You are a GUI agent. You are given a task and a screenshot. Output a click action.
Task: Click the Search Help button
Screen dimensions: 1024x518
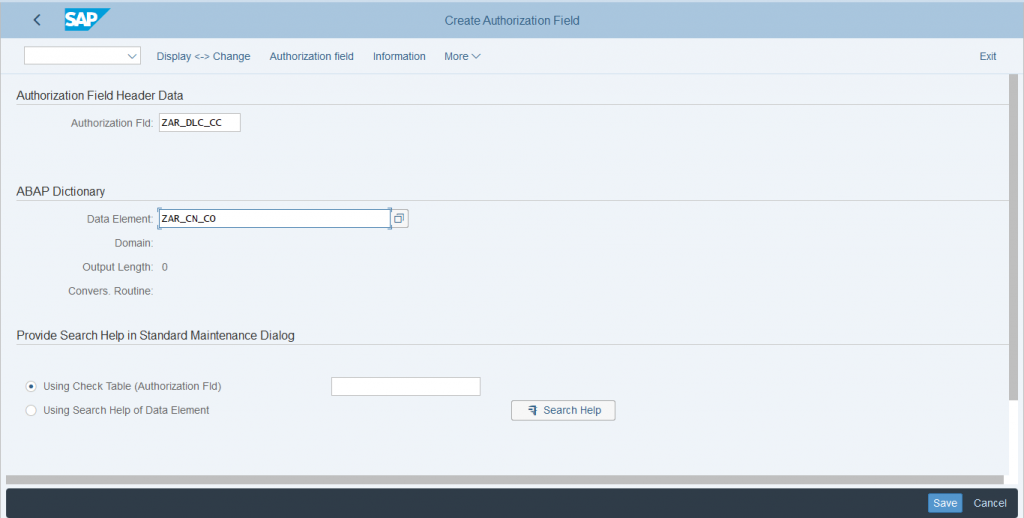pyautogui.click(x=563, y=410)
